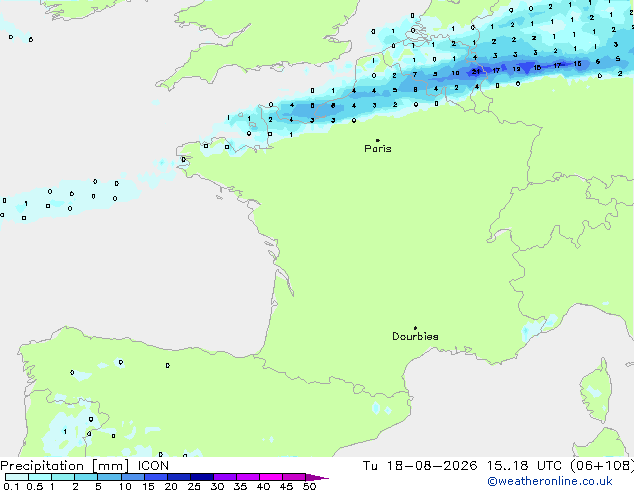The height and width of the screenshot is (490, 634).
Task: Select the 40–45 mm magenta swatch
Action: click(271, 477)
